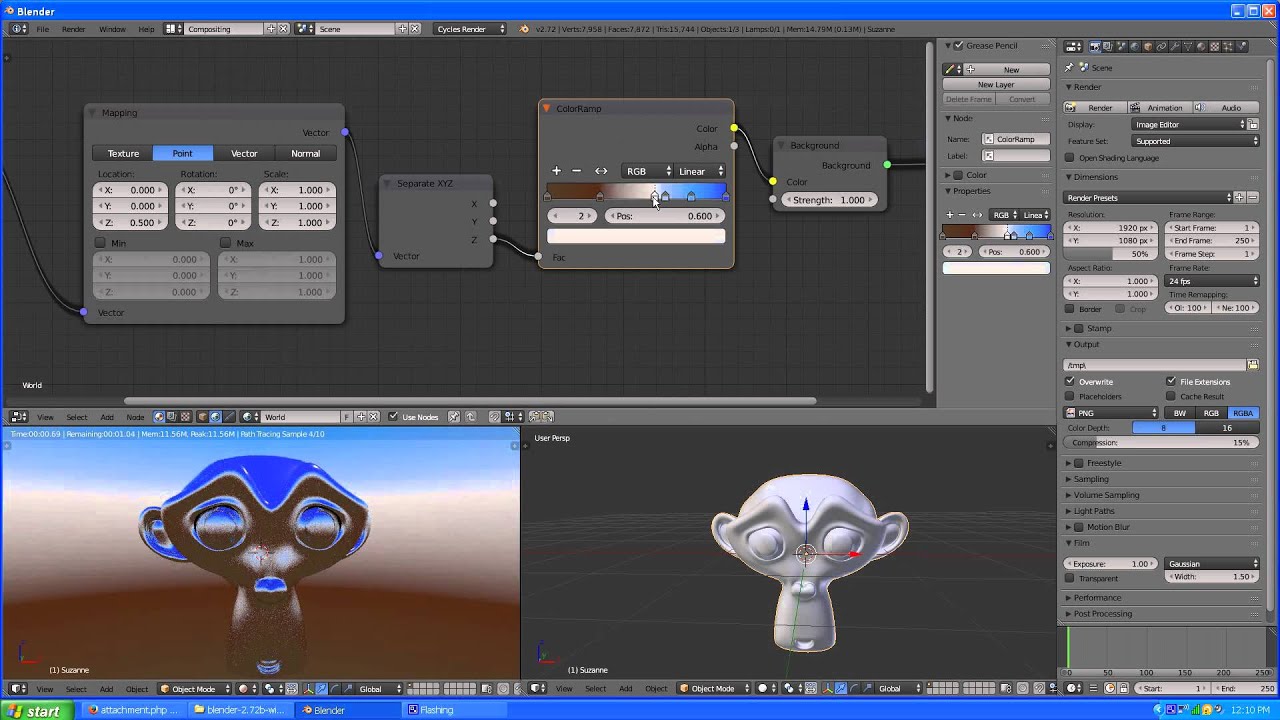Click the folder icon for output path

pos(1253,365)
